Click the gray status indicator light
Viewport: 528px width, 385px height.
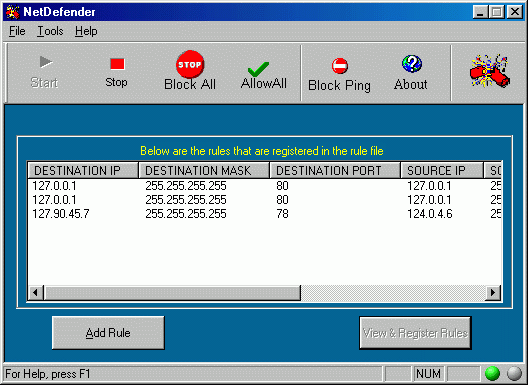tap(514, 373)
